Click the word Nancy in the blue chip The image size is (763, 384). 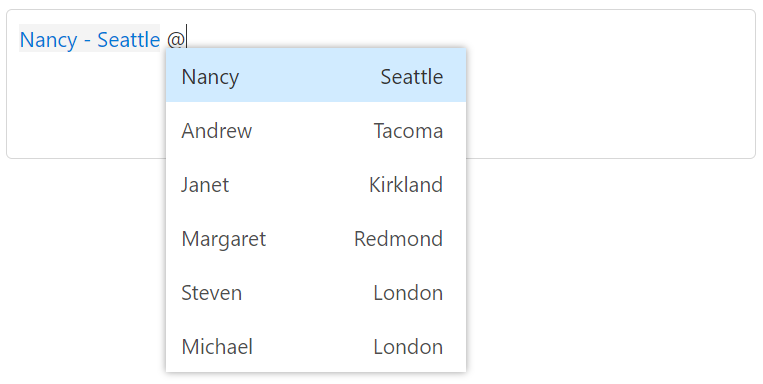coord(48,39)
